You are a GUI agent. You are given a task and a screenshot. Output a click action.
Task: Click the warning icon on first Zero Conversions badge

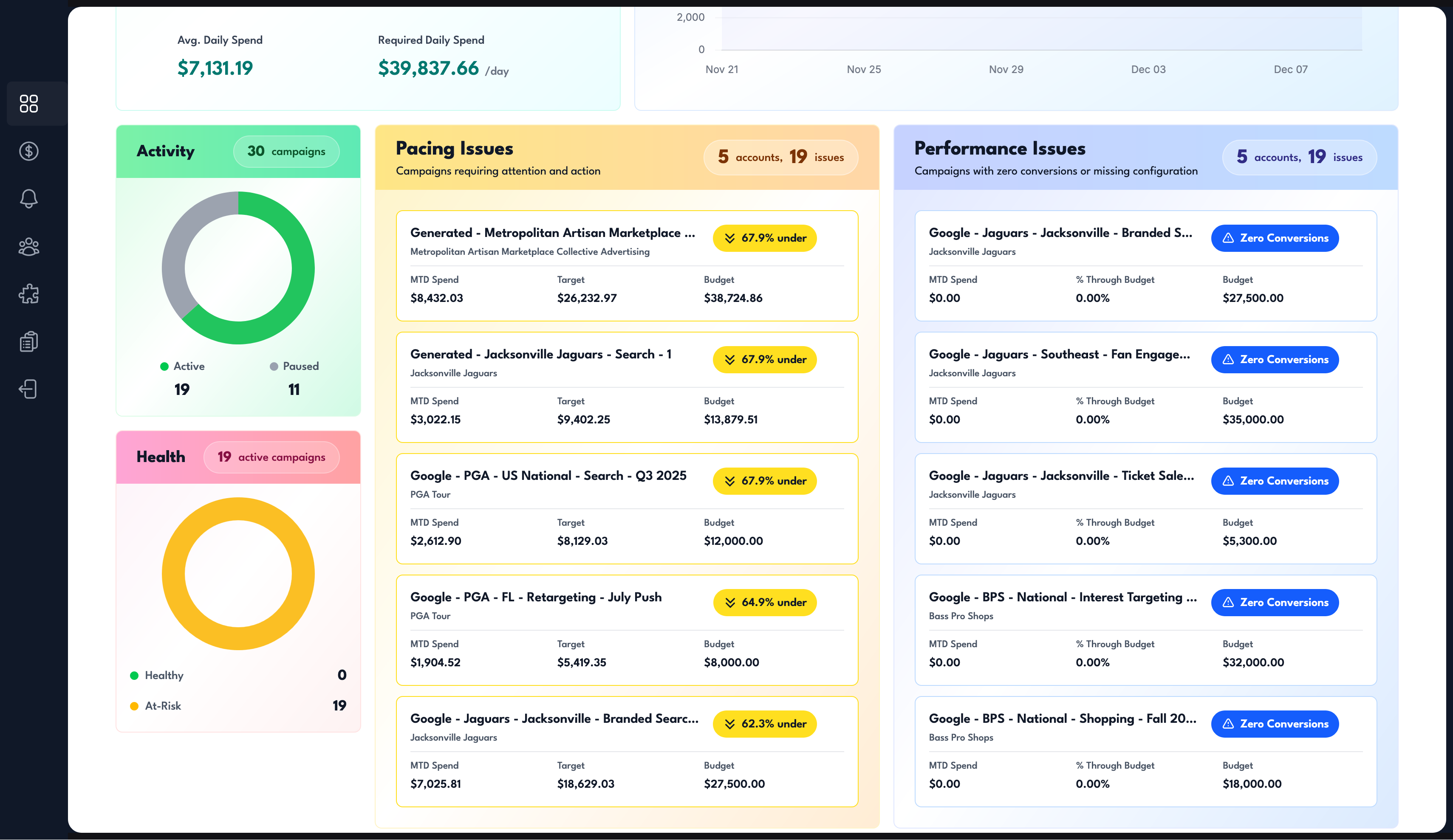(1228, 238)
